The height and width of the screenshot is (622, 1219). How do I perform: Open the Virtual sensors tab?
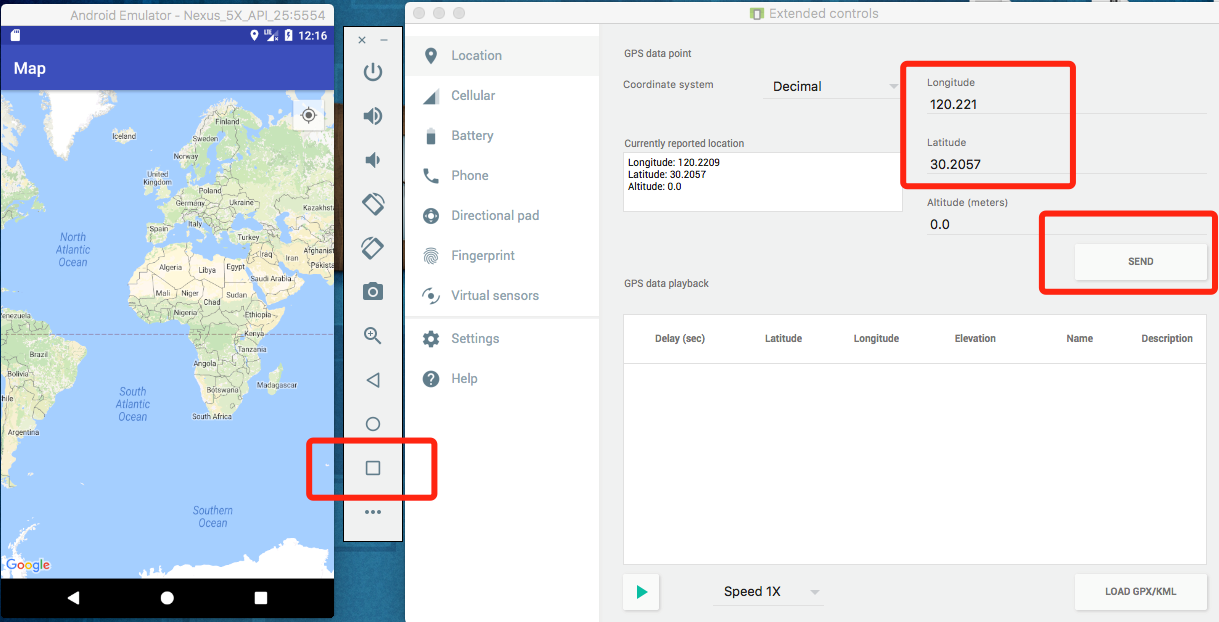501,295
